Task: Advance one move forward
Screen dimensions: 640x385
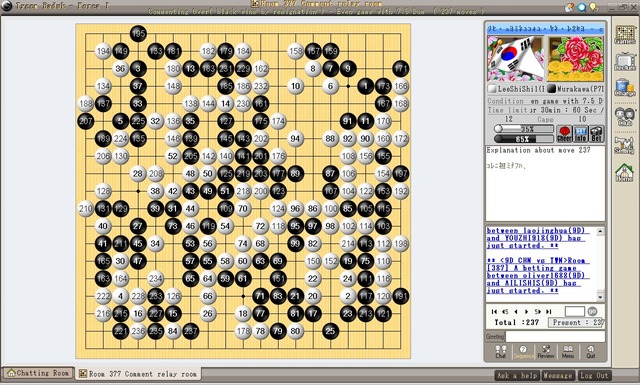Action: (x=527, y=312)
